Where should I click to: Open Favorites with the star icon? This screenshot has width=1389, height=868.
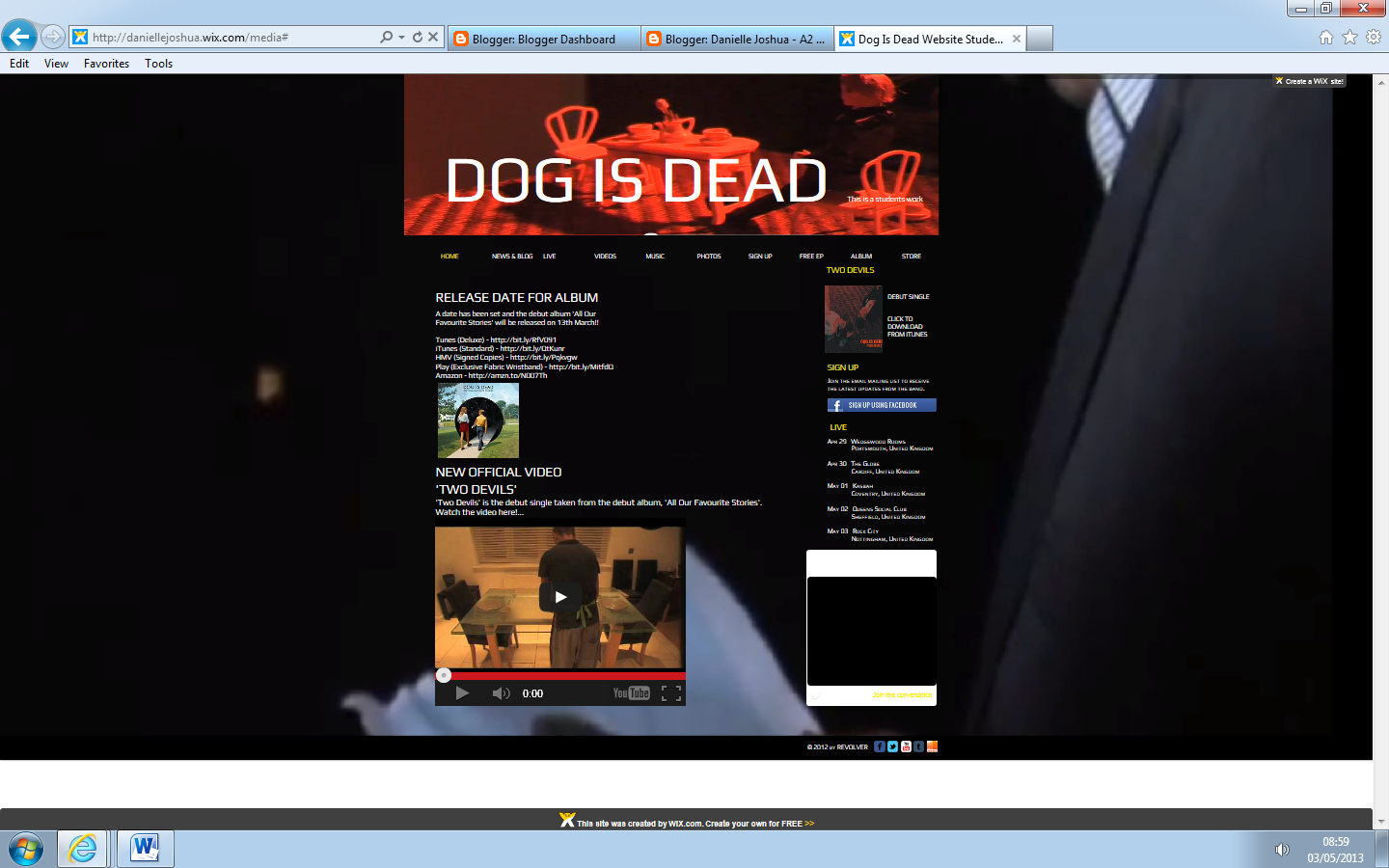[1349, 37]
